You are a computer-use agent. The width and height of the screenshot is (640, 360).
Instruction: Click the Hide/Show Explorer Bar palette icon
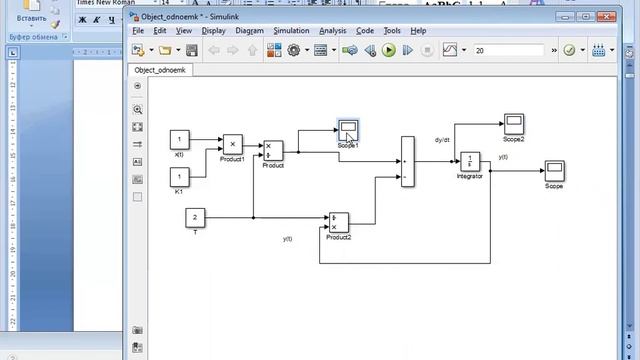coord(138,86)
